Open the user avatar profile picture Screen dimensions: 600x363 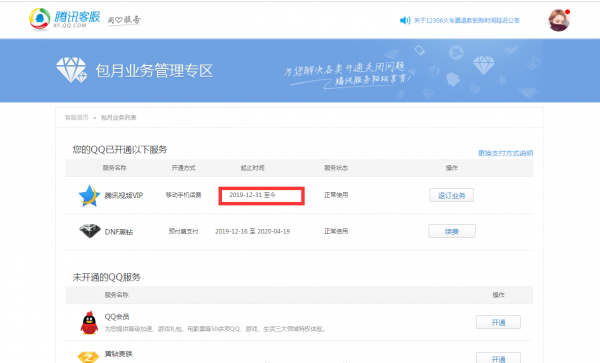559,20
